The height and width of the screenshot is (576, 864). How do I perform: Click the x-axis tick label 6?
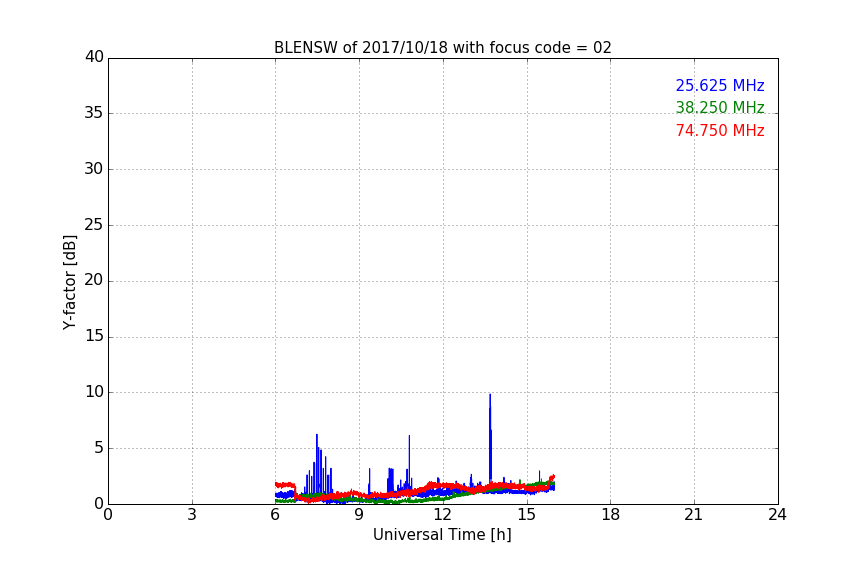[x=275, y=515]
